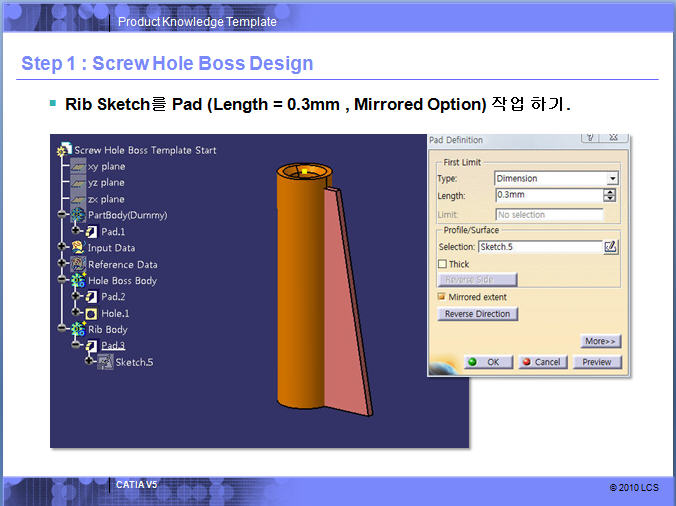Viewport: 676px width, 506px height.
Task: Toggle the Mirrored extent checkbox
Action: tap(443, 297)
